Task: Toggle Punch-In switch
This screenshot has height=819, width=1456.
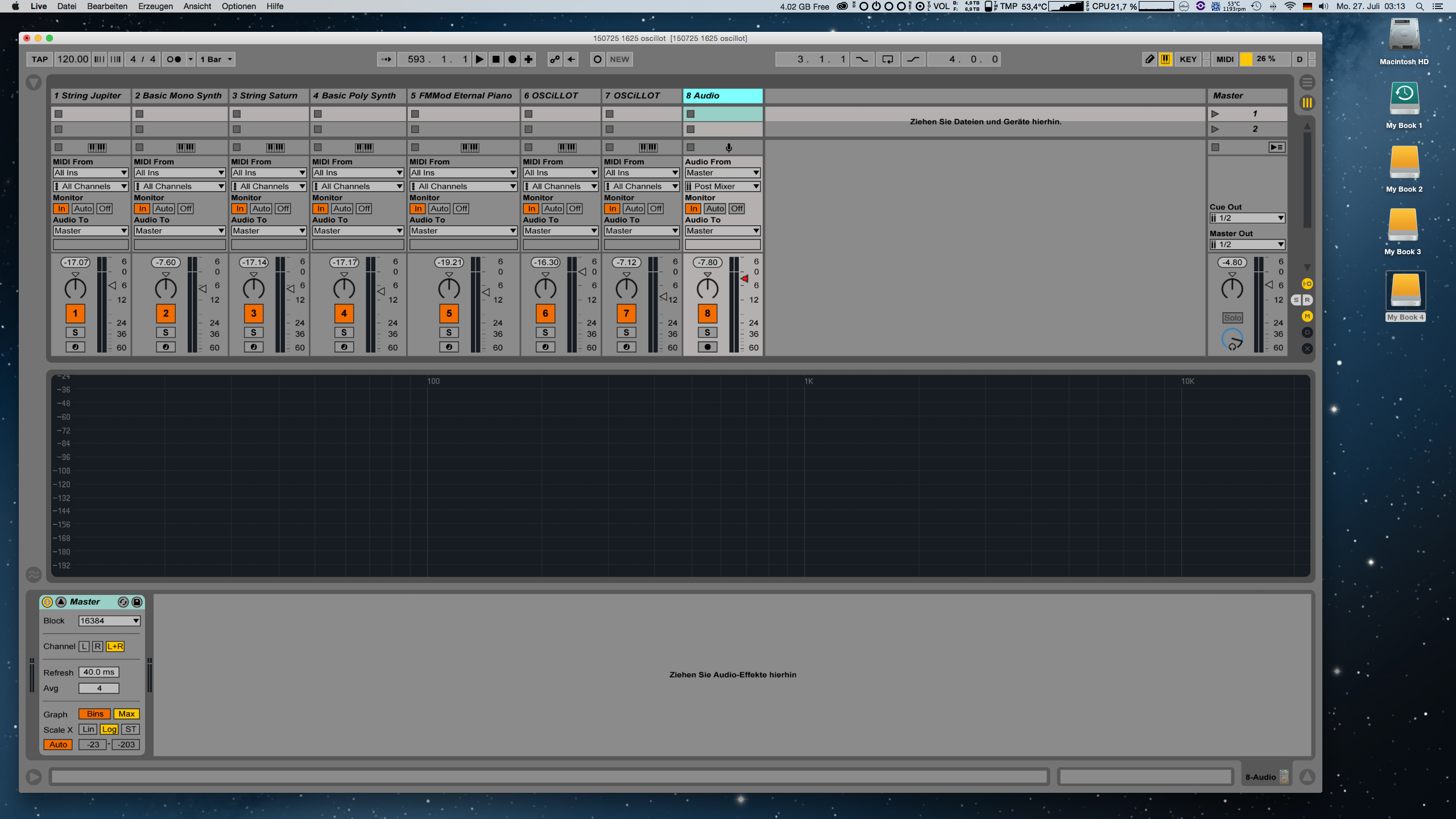Action: tap(862, 59)
